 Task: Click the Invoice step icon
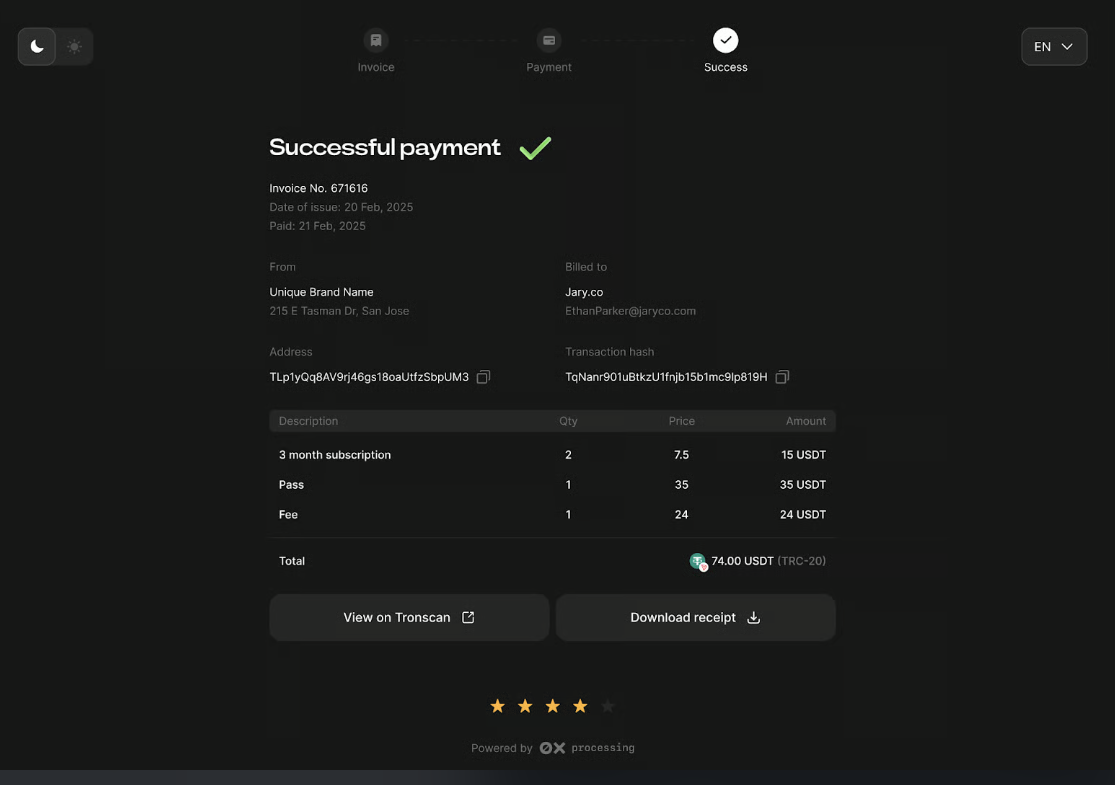click(376, 40)
